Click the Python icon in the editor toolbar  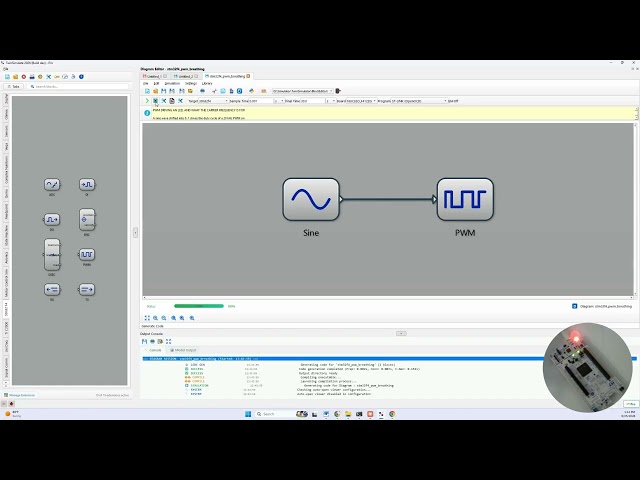pos(252,91)
